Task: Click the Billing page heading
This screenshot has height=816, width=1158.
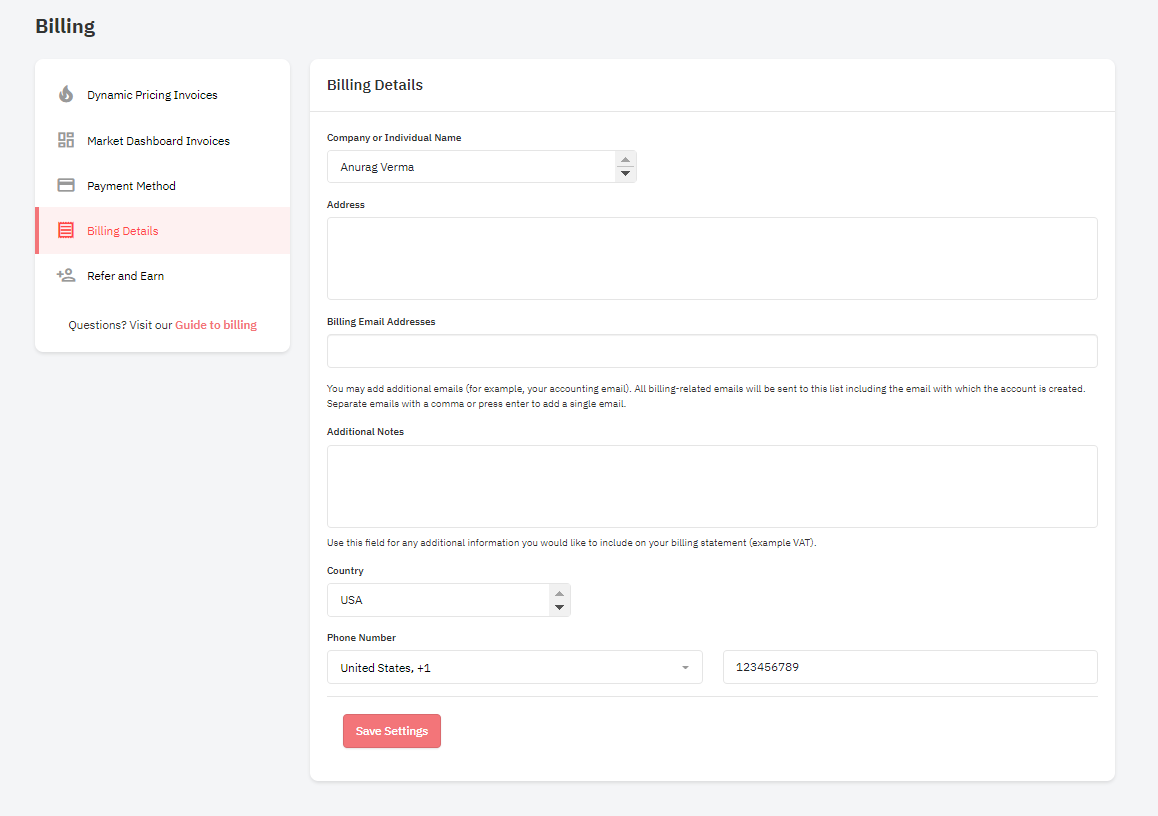Action: point(65,27)
